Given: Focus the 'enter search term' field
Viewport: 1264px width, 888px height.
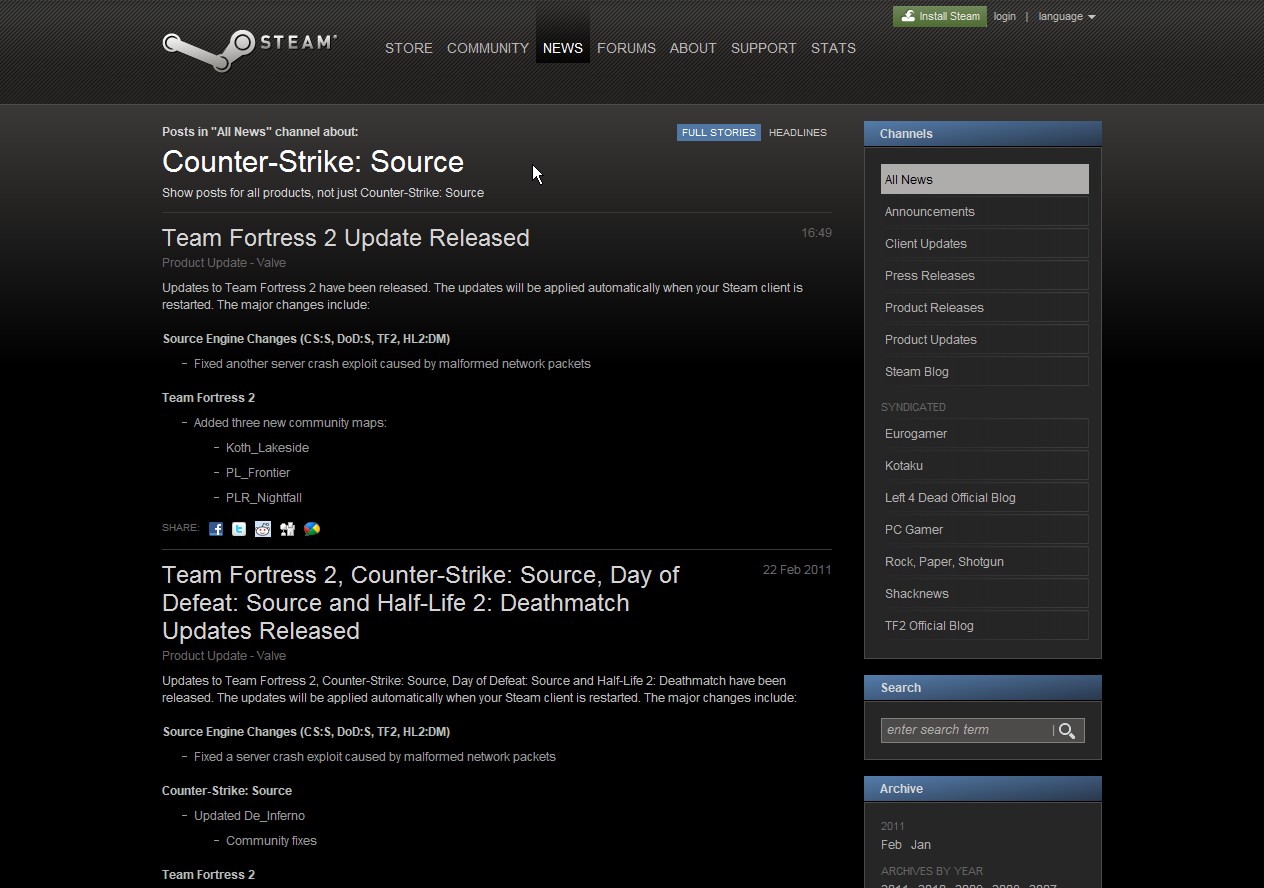Looking at the screenshot, I should pyautogui.click(x=966, y=730).
